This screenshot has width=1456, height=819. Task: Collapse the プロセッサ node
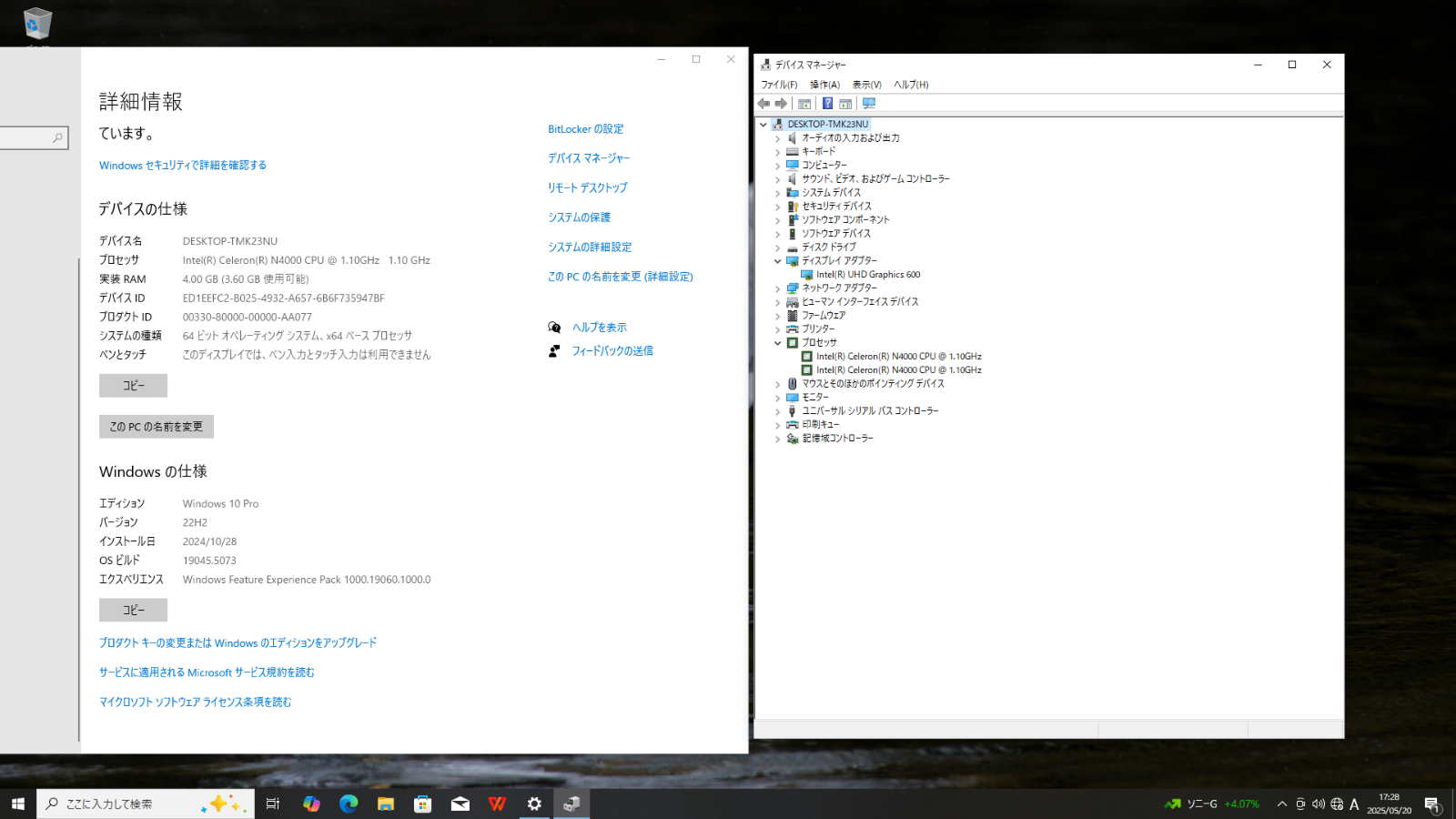(777, 343)
